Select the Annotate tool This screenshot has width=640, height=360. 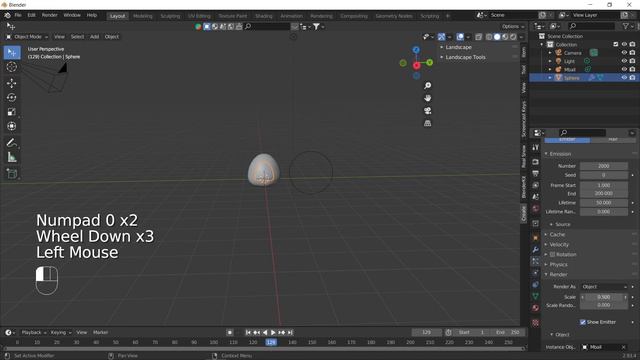[x=12, y=142]
